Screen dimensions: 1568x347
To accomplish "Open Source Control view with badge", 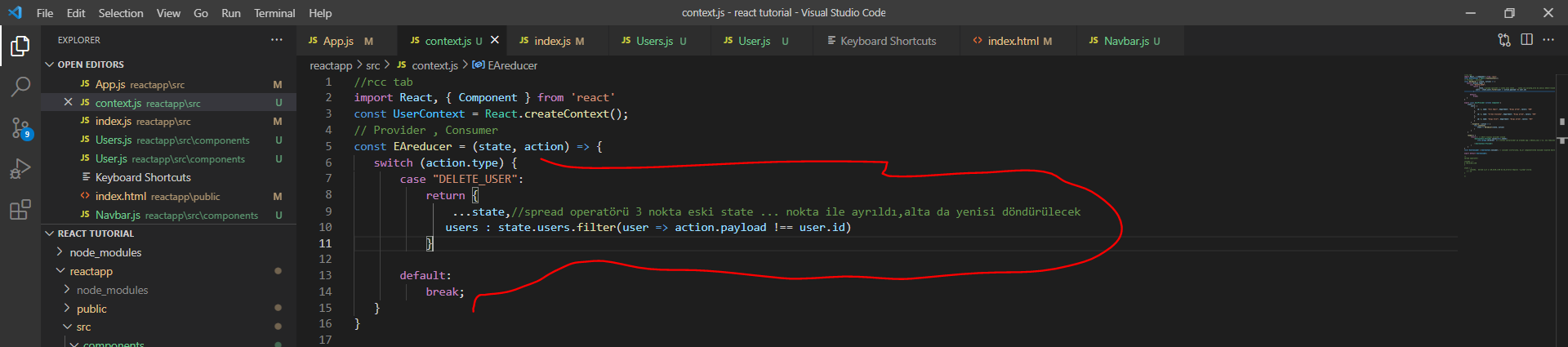I will pyautogui.click(x=20, y=127).
